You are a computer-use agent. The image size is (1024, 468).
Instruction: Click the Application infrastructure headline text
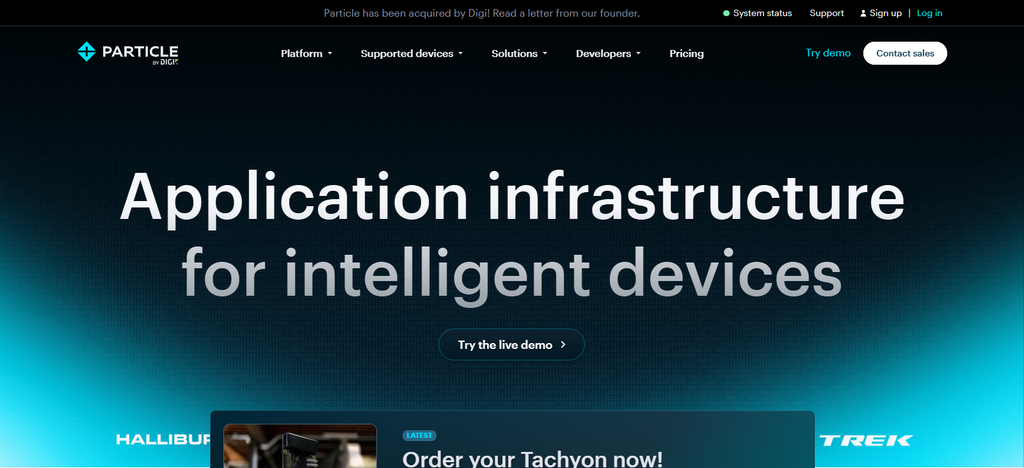coord(512,198)
